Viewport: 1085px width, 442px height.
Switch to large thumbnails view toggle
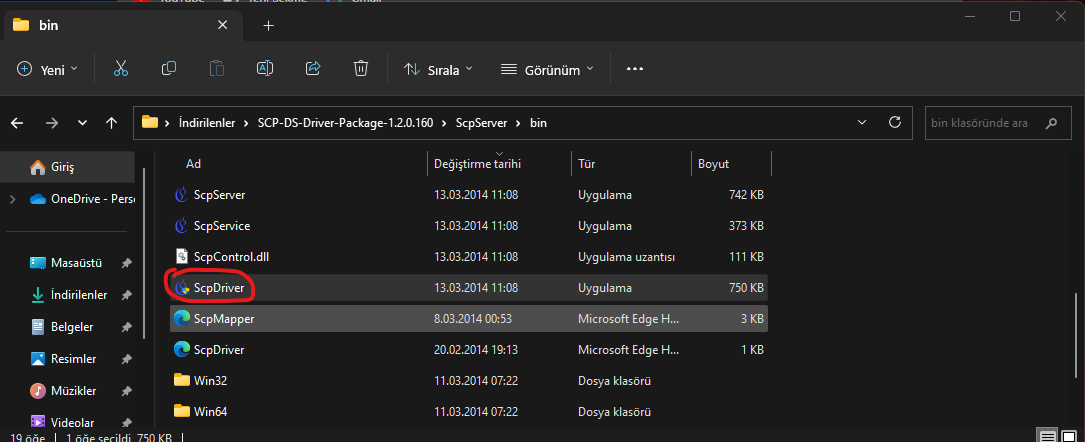tap(1070, 435)
